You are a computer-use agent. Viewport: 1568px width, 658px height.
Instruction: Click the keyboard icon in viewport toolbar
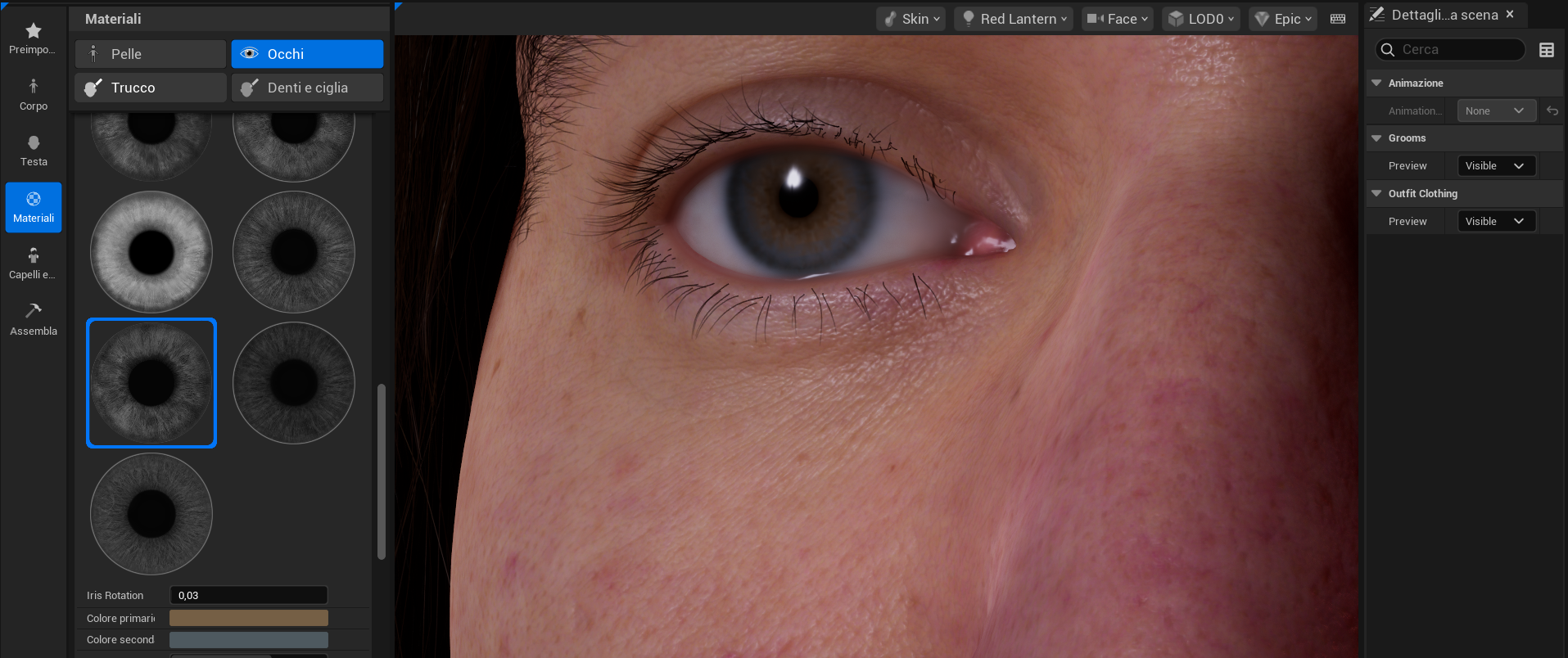1338,19
